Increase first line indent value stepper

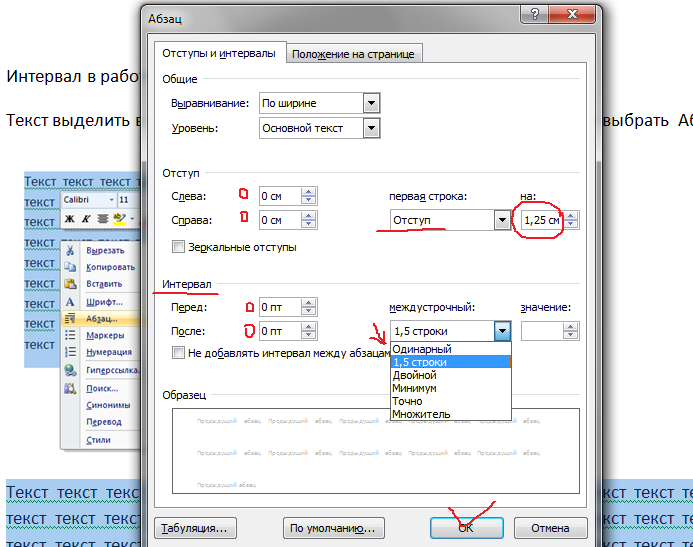(x=571, y=216)
